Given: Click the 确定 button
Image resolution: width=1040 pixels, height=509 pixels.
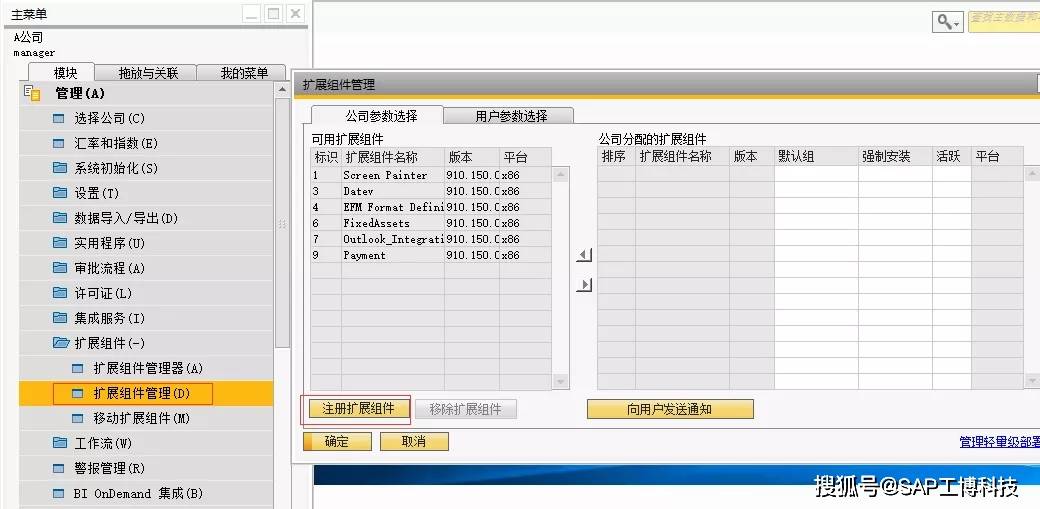Looking at the screenshot, I should coord(337,441).
